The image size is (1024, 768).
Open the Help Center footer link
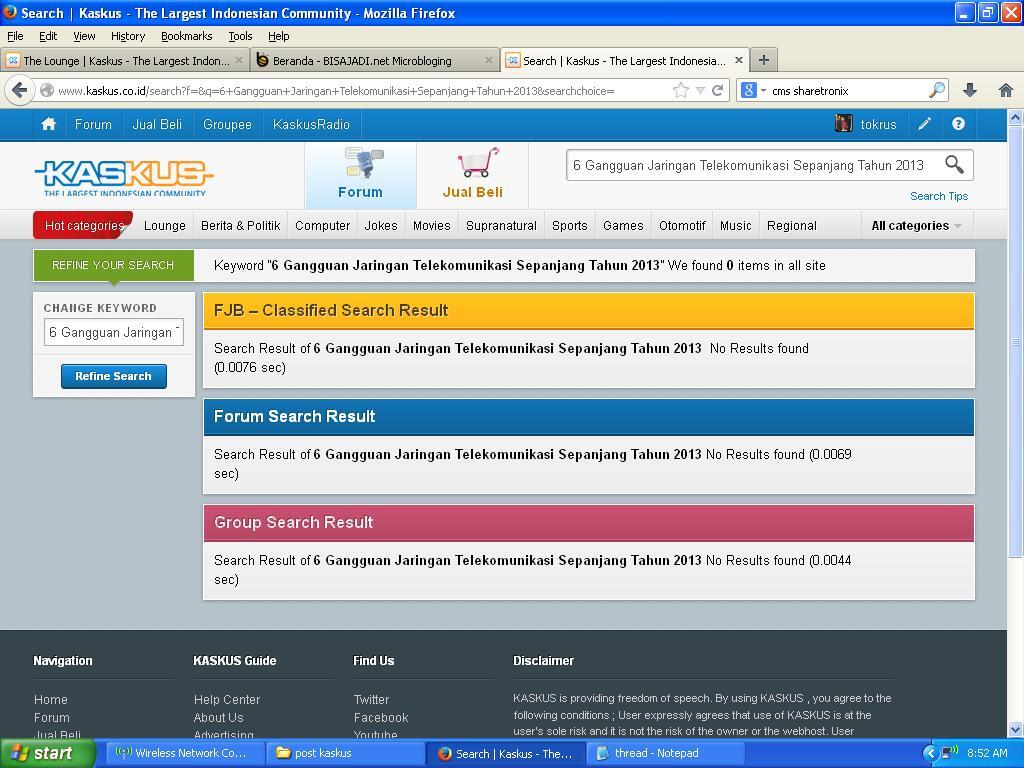[x=227, y=699]
